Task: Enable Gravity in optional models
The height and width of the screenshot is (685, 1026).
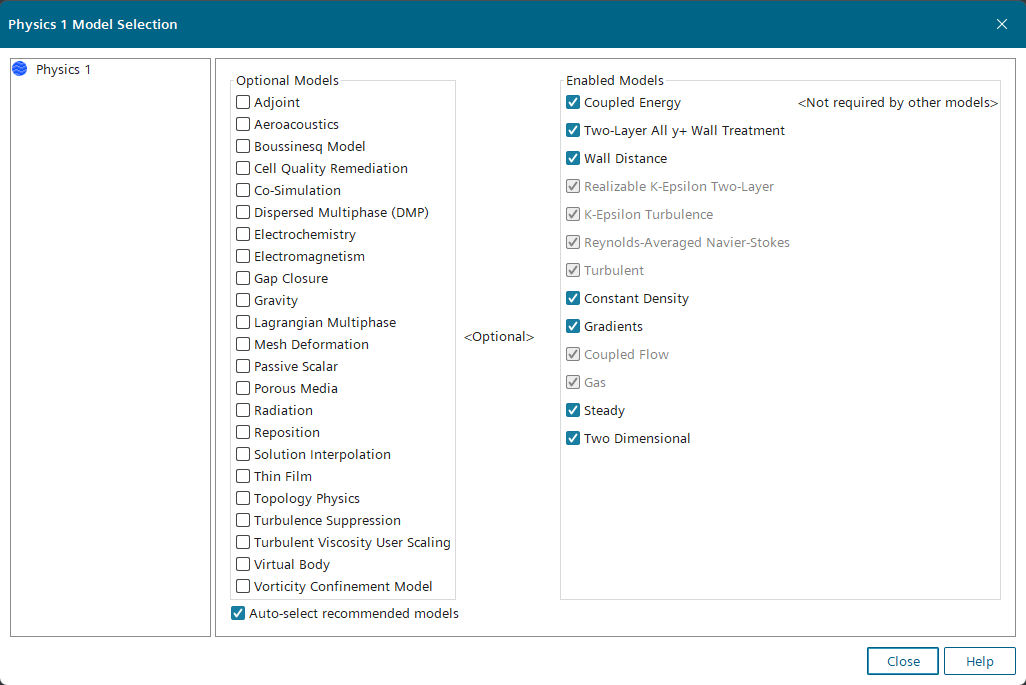Action: pos(243,300)
